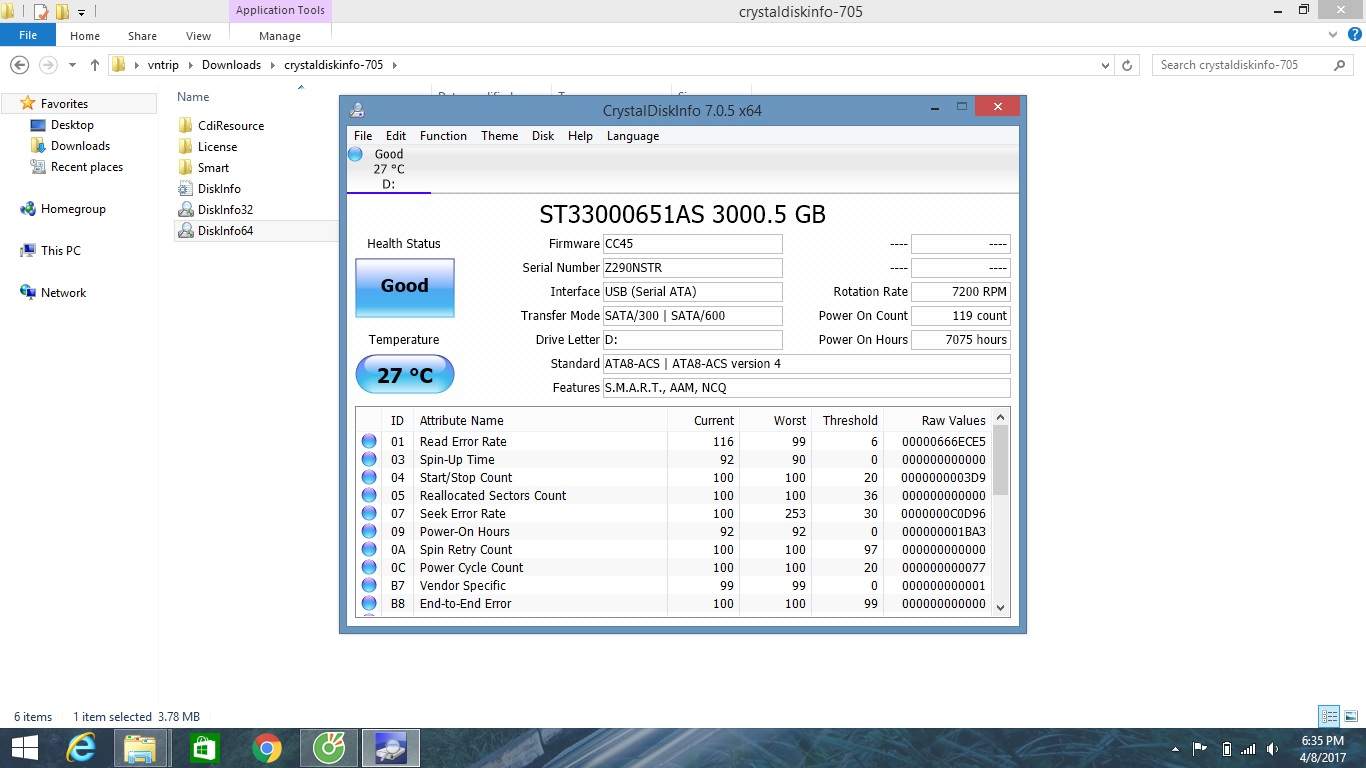Click the 27 °C temperature button
This screenshot has height=768, width=1366.
click(405, 375)
